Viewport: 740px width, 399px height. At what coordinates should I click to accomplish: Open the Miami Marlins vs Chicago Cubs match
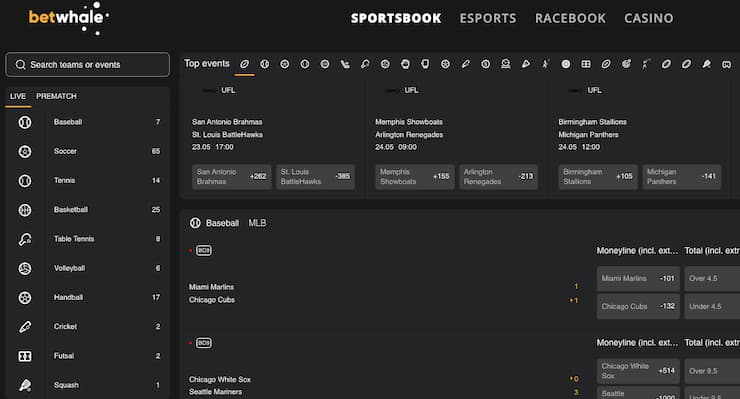(212, 293)
